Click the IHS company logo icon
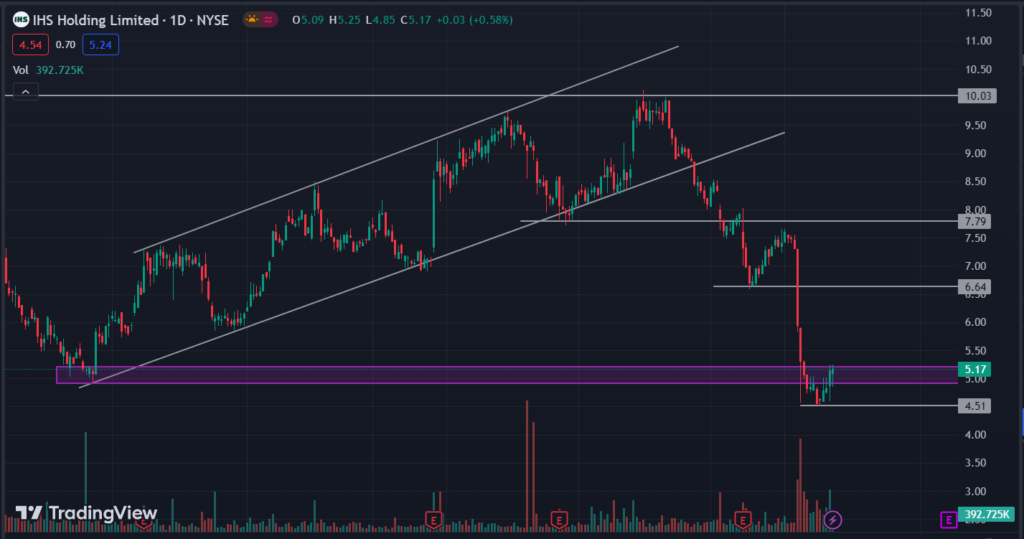Screen dimensions: 1024x539 point(21,20)
